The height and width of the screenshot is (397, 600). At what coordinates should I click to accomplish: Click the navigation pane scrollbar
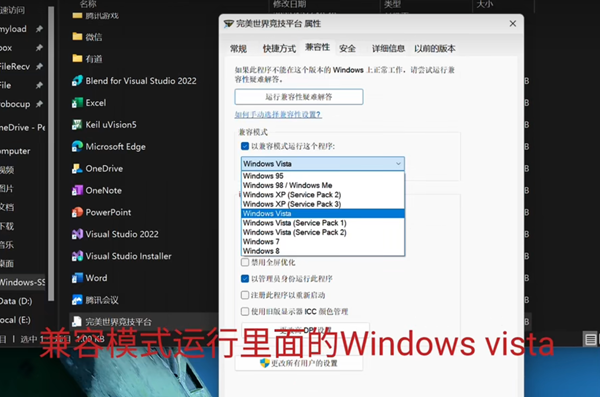click(51, 153)
